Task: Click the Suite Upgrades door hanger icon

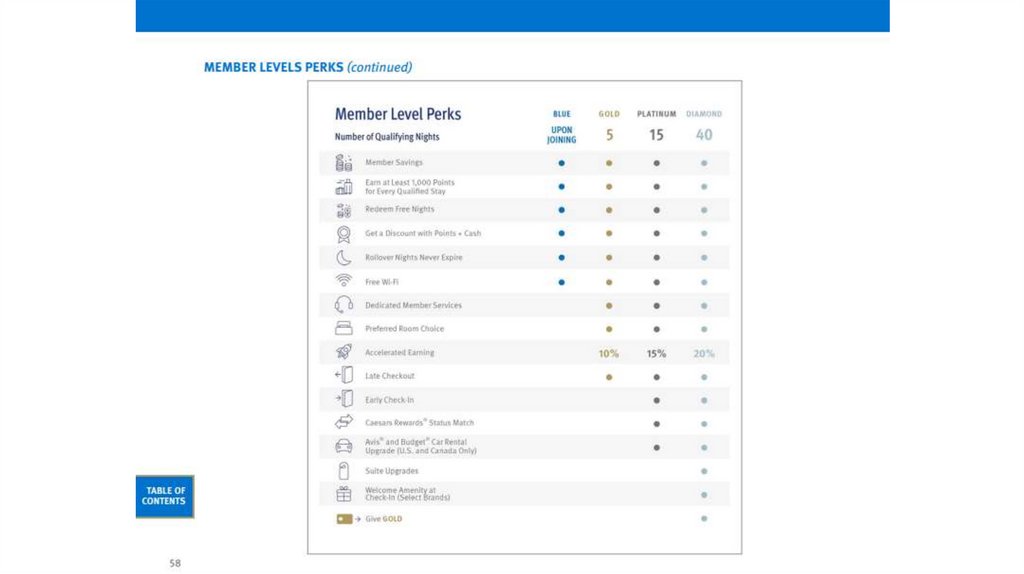Action: point(343,470)
